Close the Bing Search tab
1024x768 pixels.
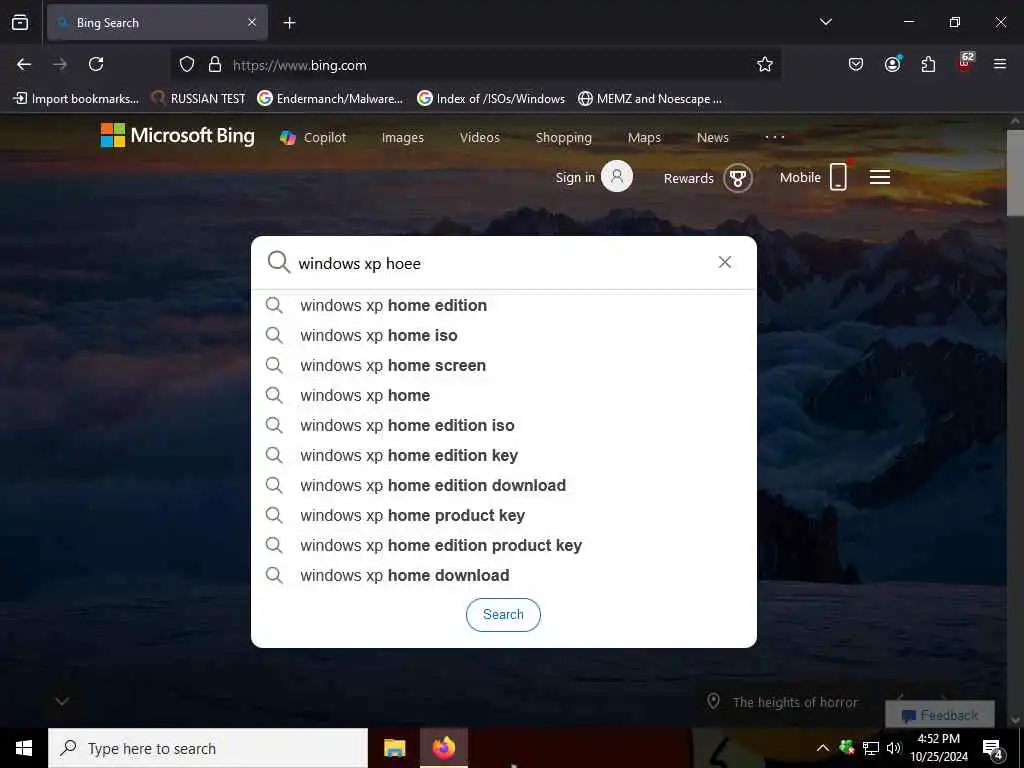pyautogui.click(x=252, y=23)
